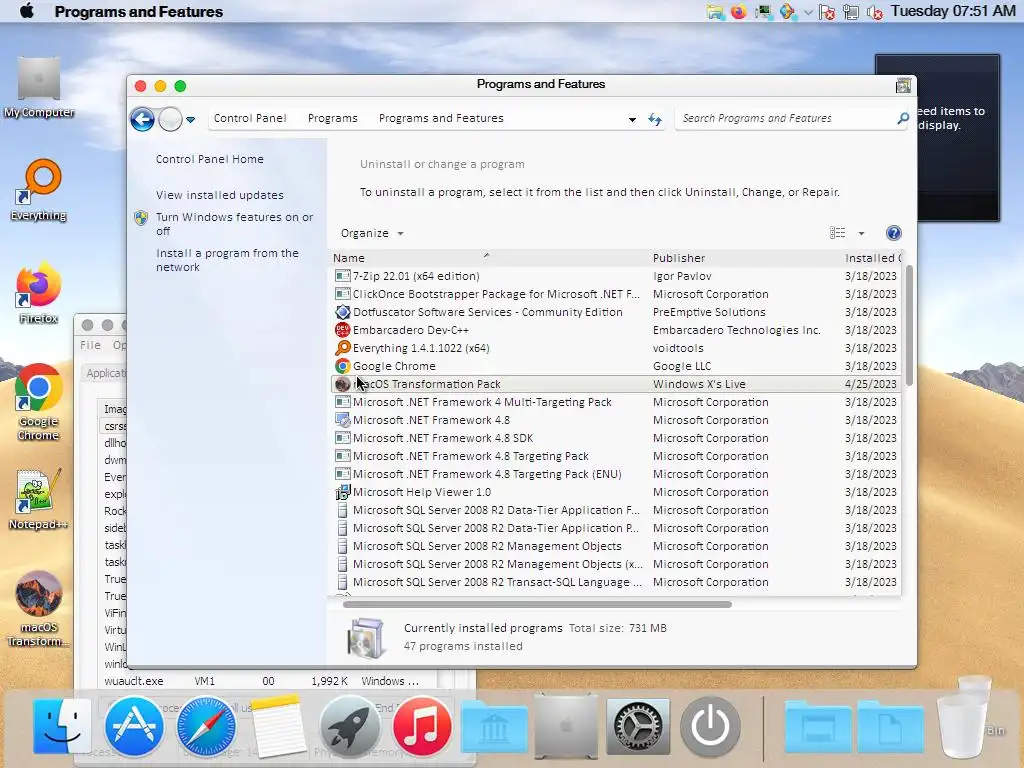The image size is (1024, 768).
Task: Open the Organize dropdown menu
Action: tap(372, 233)
